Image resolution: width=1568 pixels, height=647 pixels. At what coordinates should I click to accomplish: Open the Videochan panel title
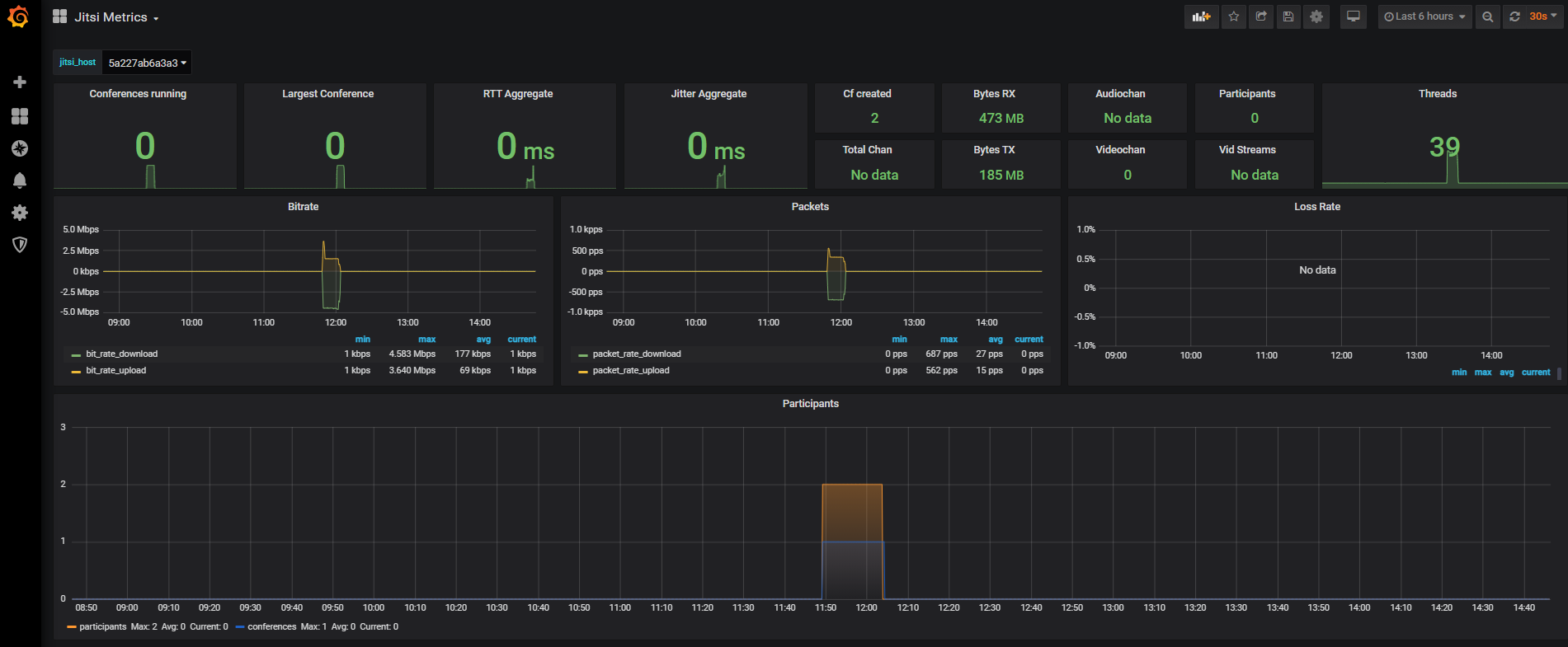(1120, 150)
